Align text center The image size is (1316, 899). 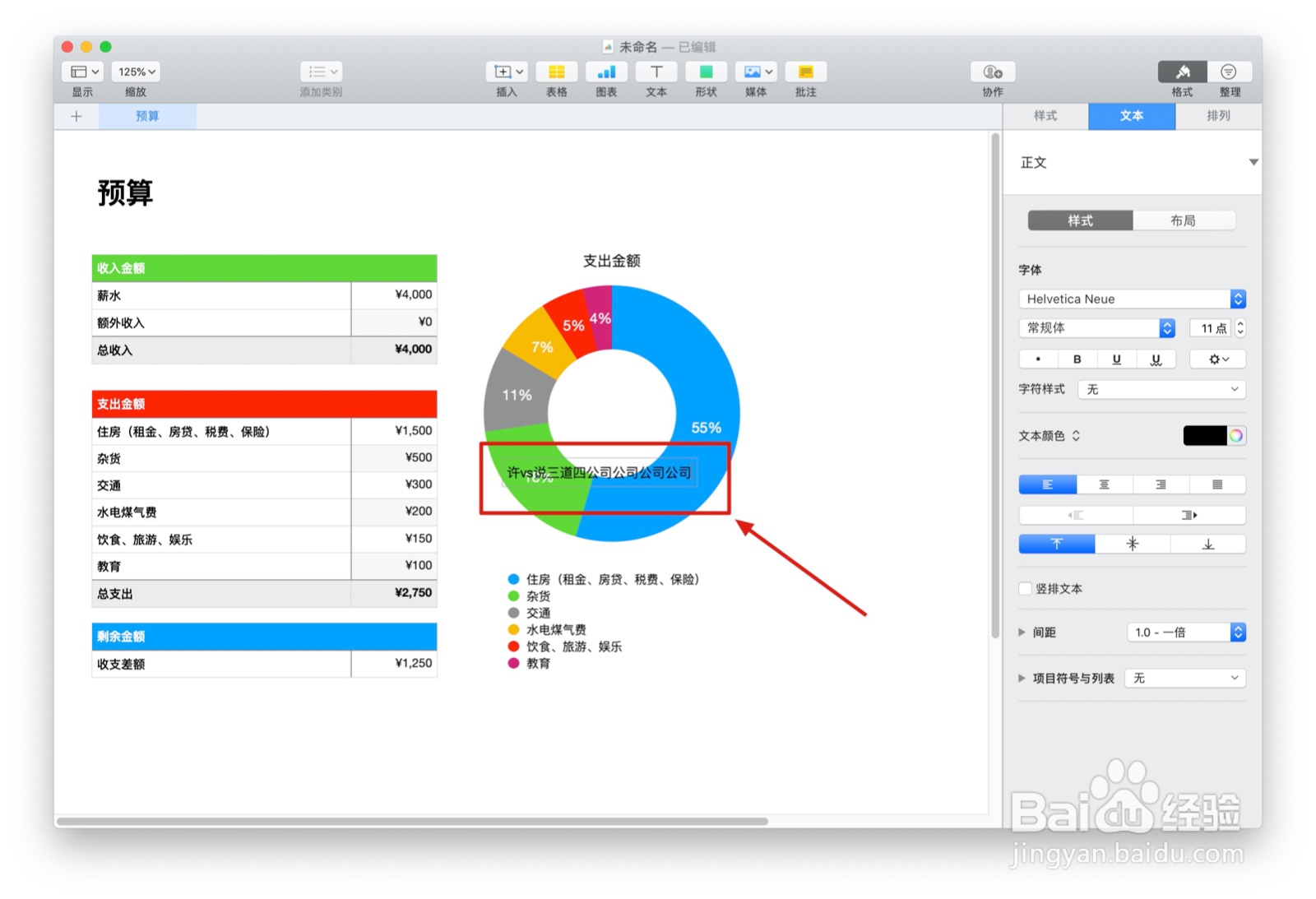pyautogui.click(x=1104, y=484)
